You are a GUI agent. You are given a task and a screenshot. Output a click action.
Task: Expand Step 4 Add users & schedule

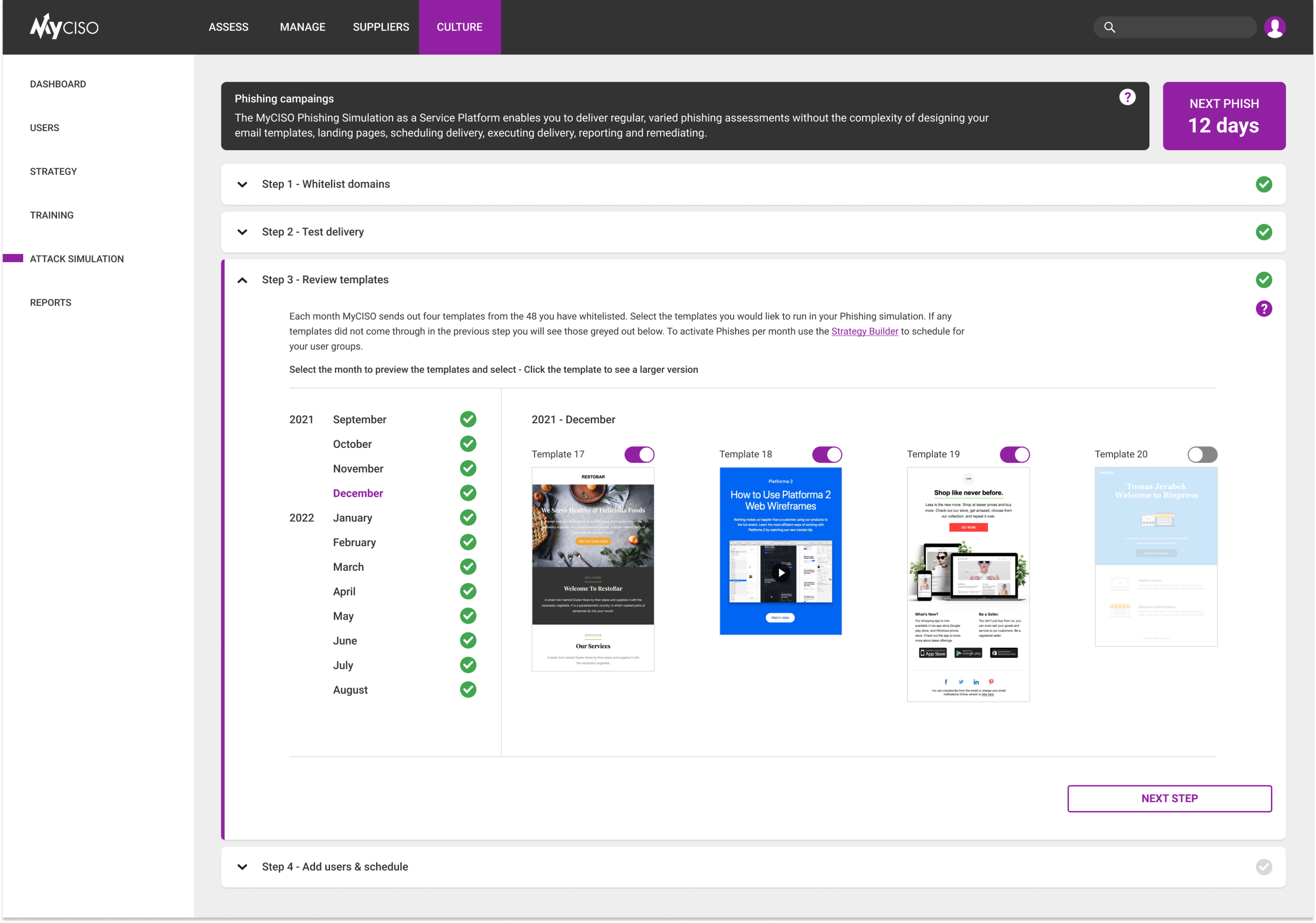pyautogui.click(x=243, y=867)
